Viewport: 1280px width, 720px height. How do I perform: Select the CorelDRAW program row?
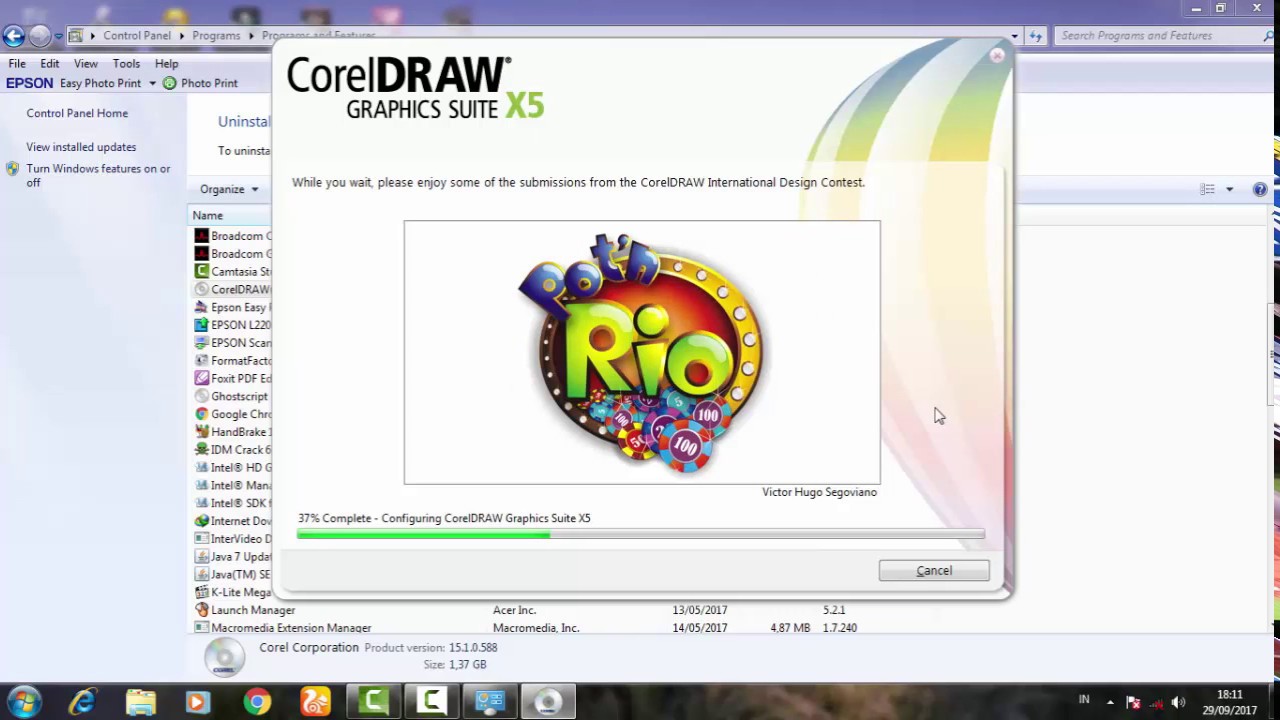pos(232,289)
